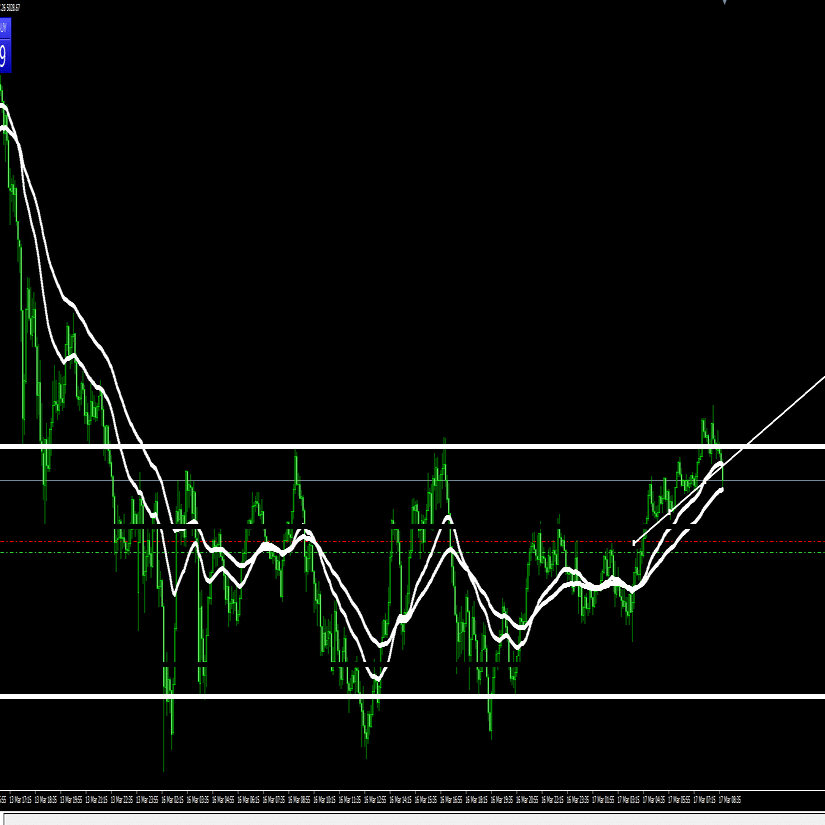Select the thin gray horizontal price line

412,480
